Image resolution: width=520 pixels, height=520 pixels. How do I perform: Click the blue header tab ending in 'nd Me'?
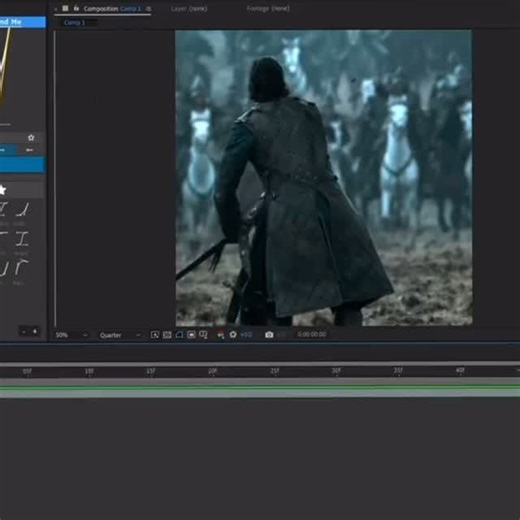point(22,22)
